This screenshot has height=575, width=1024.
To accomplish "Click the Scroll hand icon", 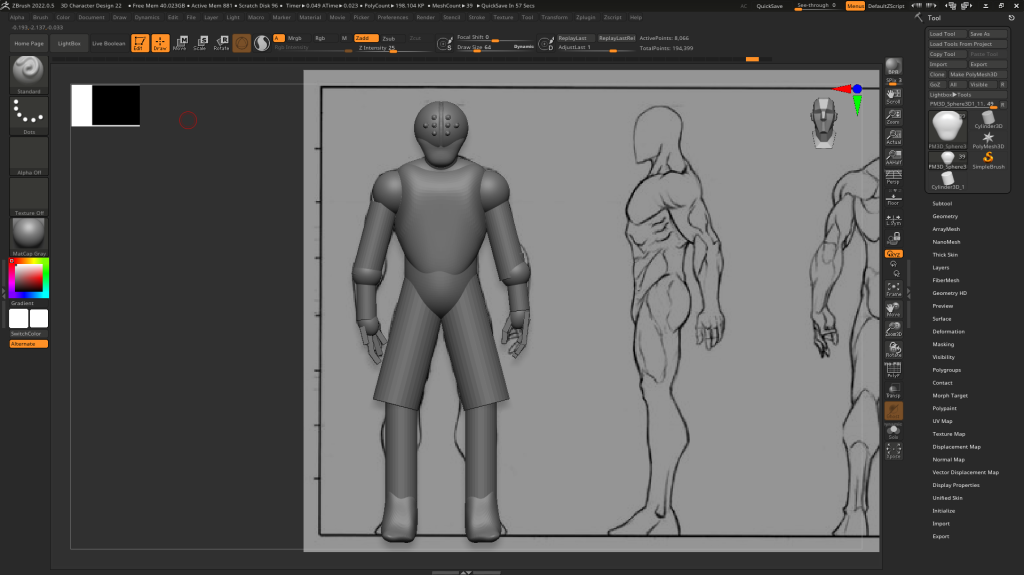I will [x=893, y=95].
